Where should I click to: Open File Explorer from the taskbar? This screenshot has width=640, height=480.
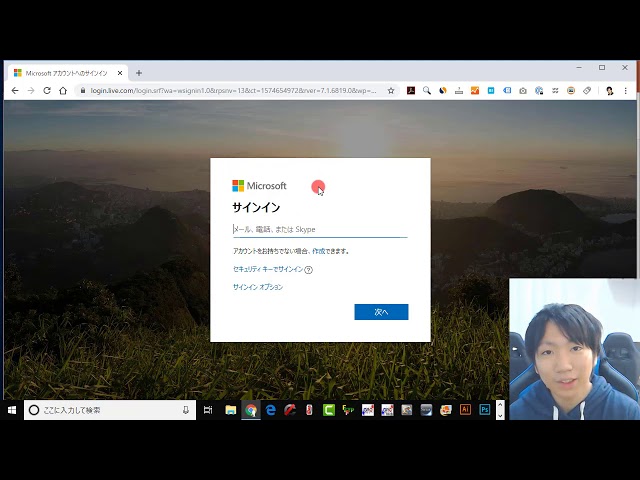[x=231, y=410]
